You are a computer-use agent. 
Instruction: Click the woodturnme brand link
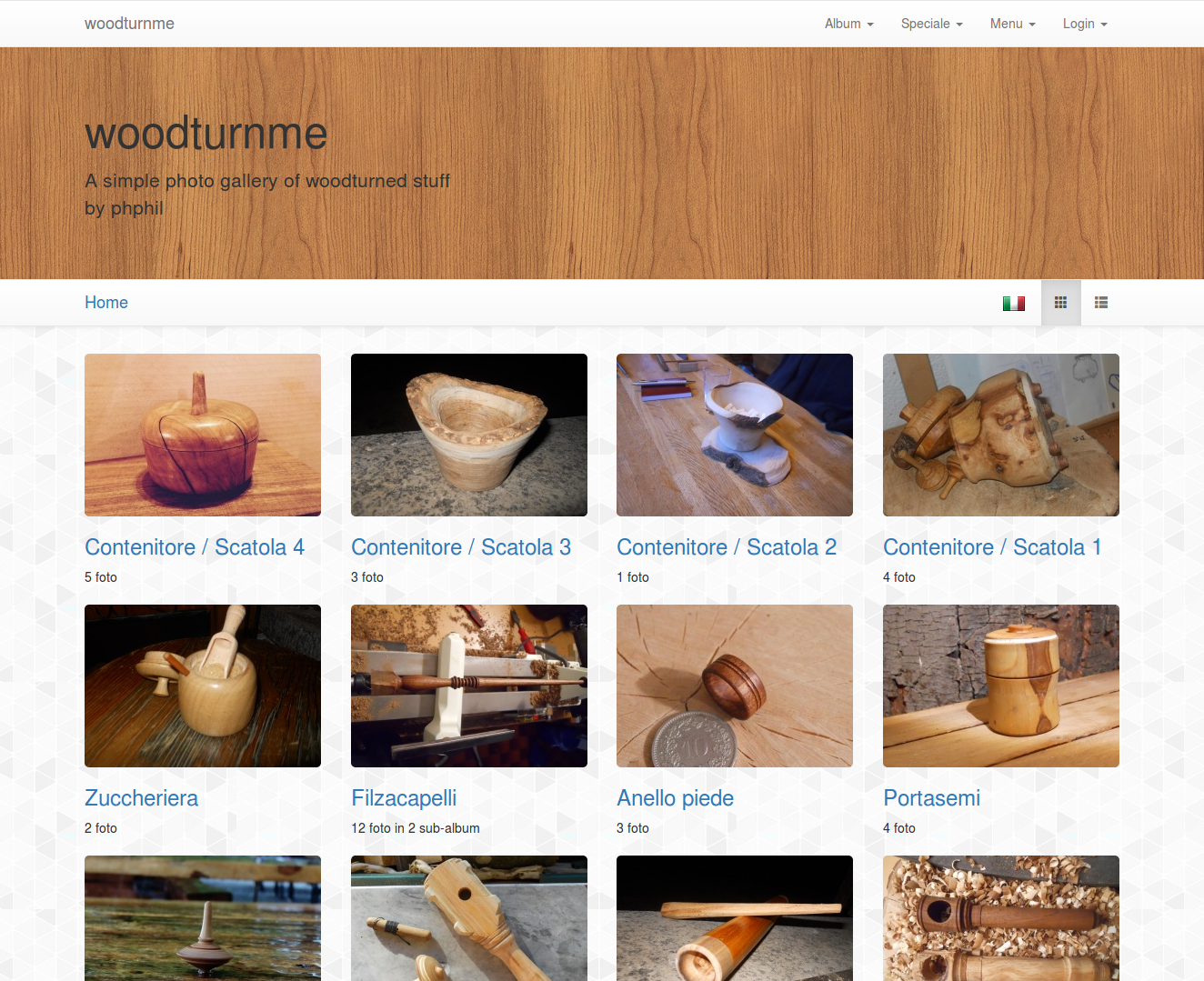pos(129,24)
